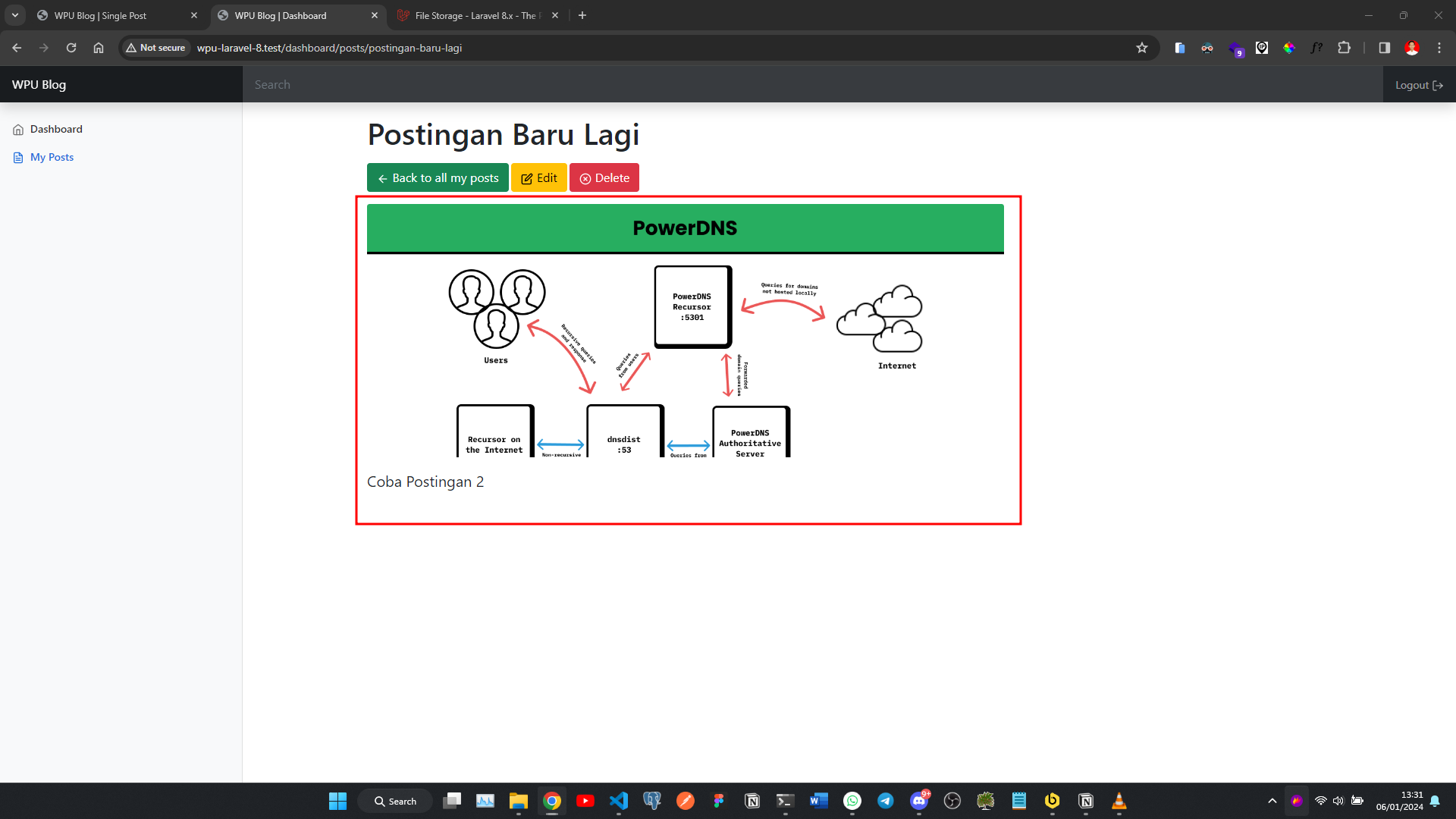Open Visual Studio Code from taskbar
Viewport: 1456px width, 819px height.
(x=619, y=802)
